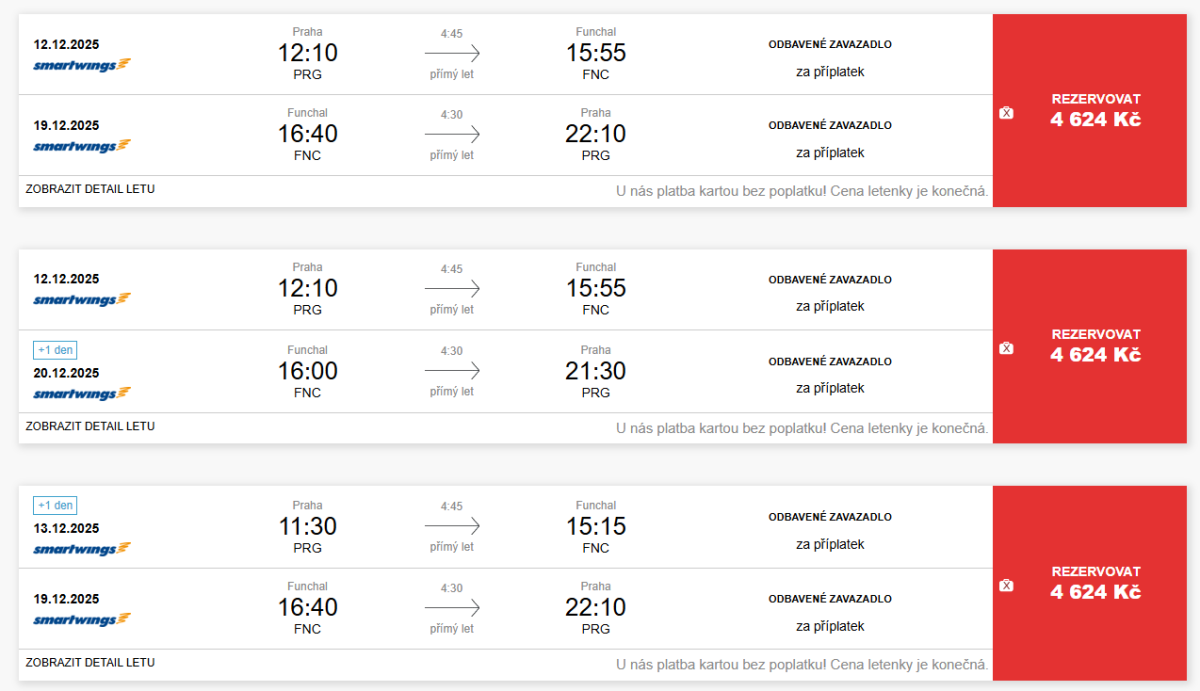Click the '+1 den' badge above 13.12.2025

(55, 506)
